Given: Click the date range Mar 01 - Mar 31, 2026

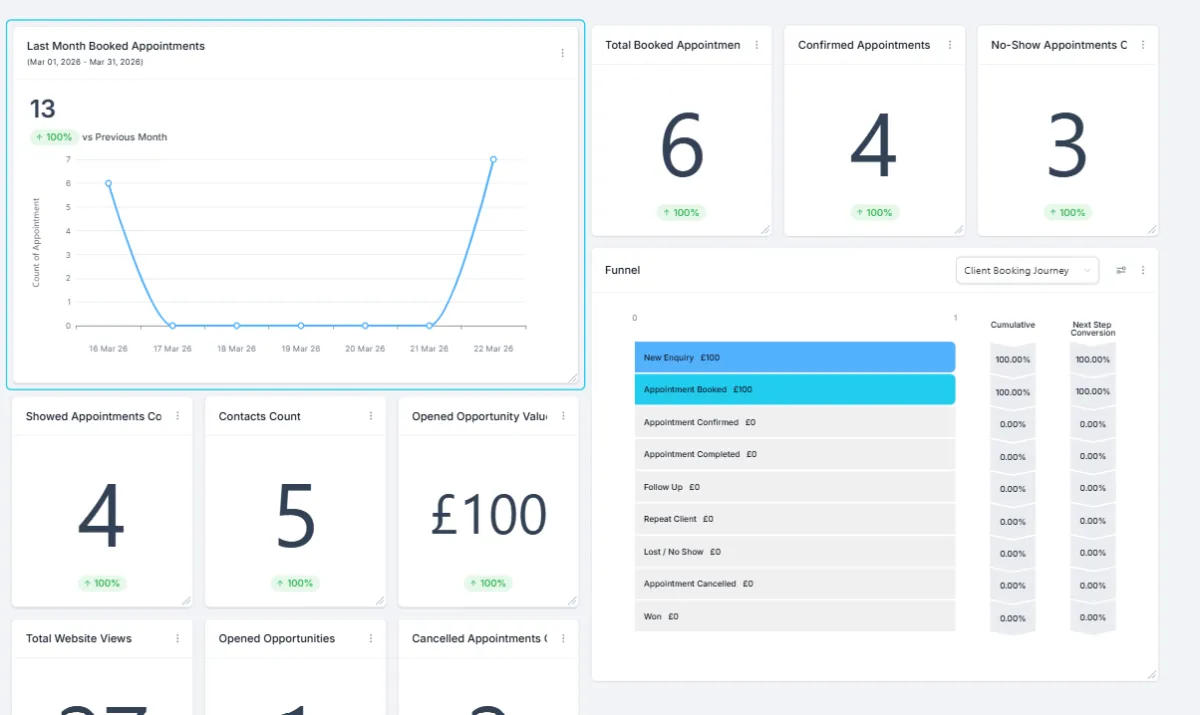Looking at the screenshot, I should pos(85,62).
